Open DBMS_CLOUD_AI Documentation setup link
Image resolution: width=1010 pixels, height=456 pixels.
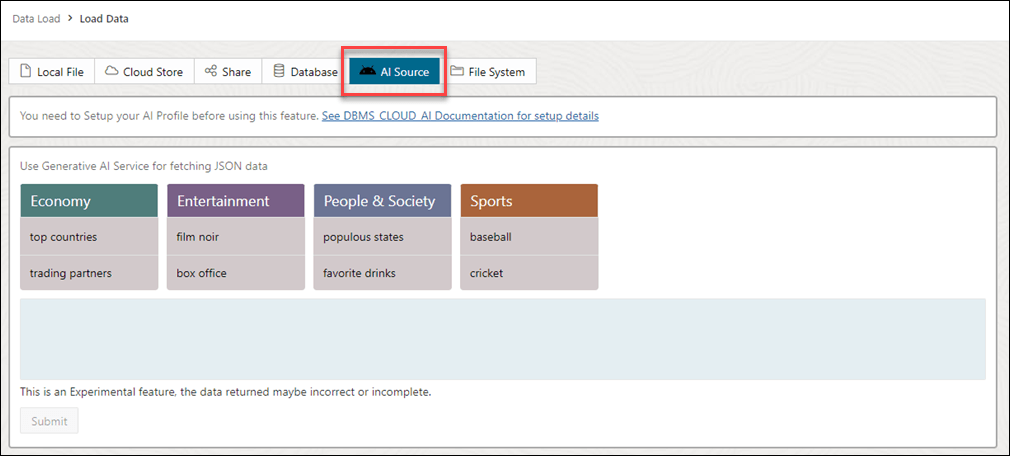pyautogui.click(x=460, y=116)
